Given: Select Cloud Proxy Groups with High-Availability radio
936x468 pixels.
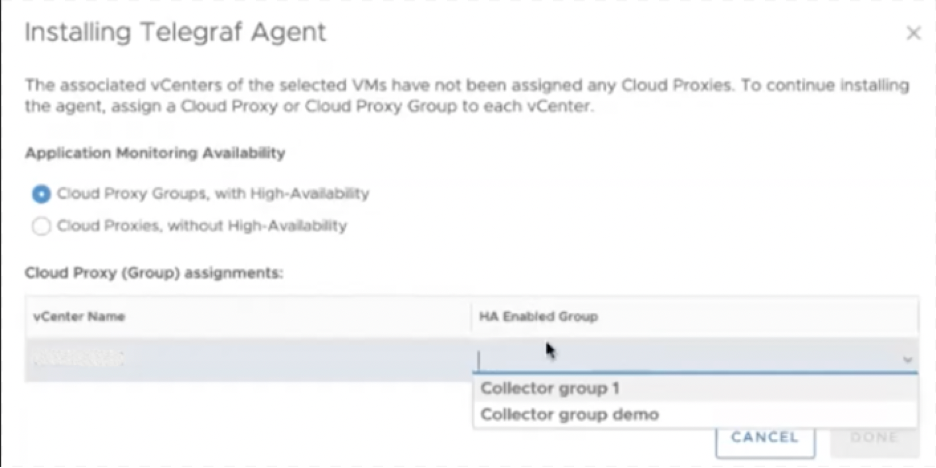Looking at the screenshot, I should (41, 194).
